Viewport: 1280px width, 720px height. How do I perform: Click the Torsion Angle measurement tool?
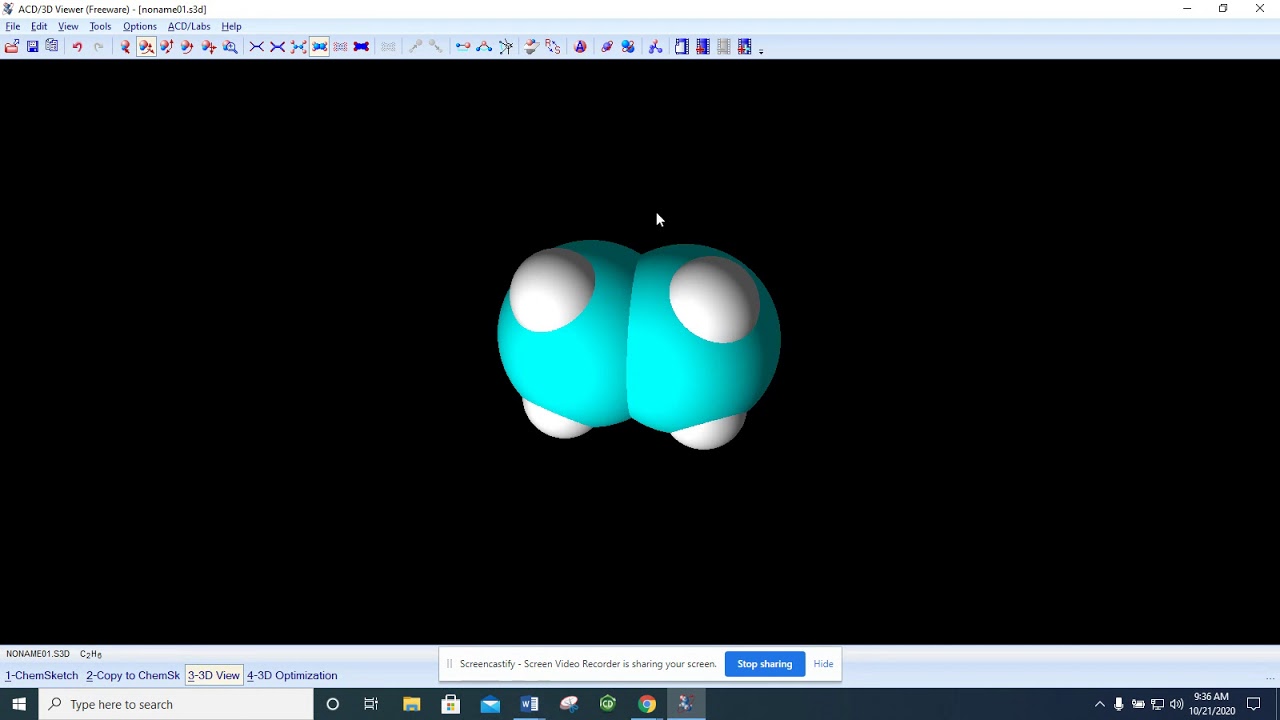pos(506,47)
